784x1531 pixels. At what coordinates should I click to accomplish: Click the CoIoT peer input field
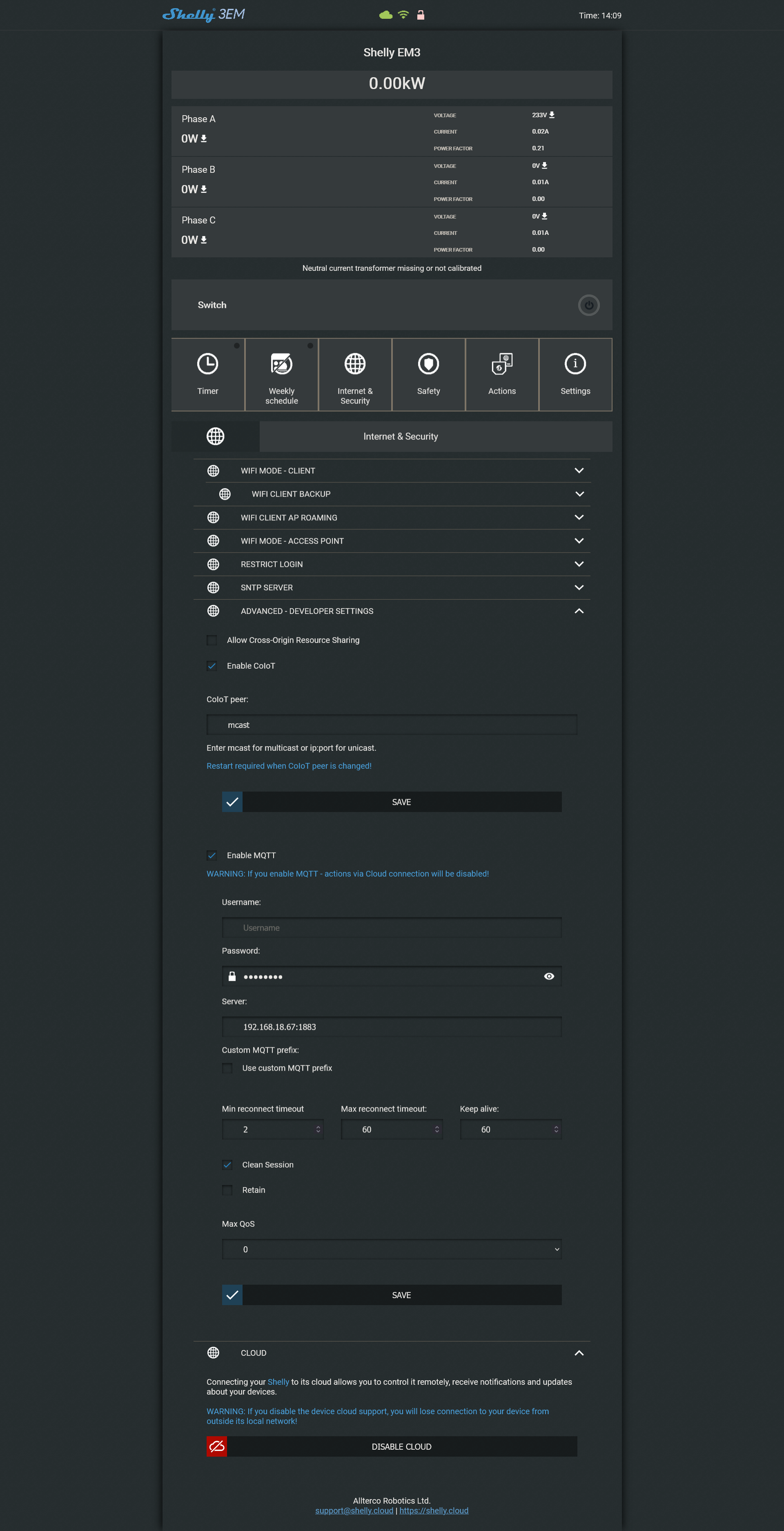click(392, 725)
